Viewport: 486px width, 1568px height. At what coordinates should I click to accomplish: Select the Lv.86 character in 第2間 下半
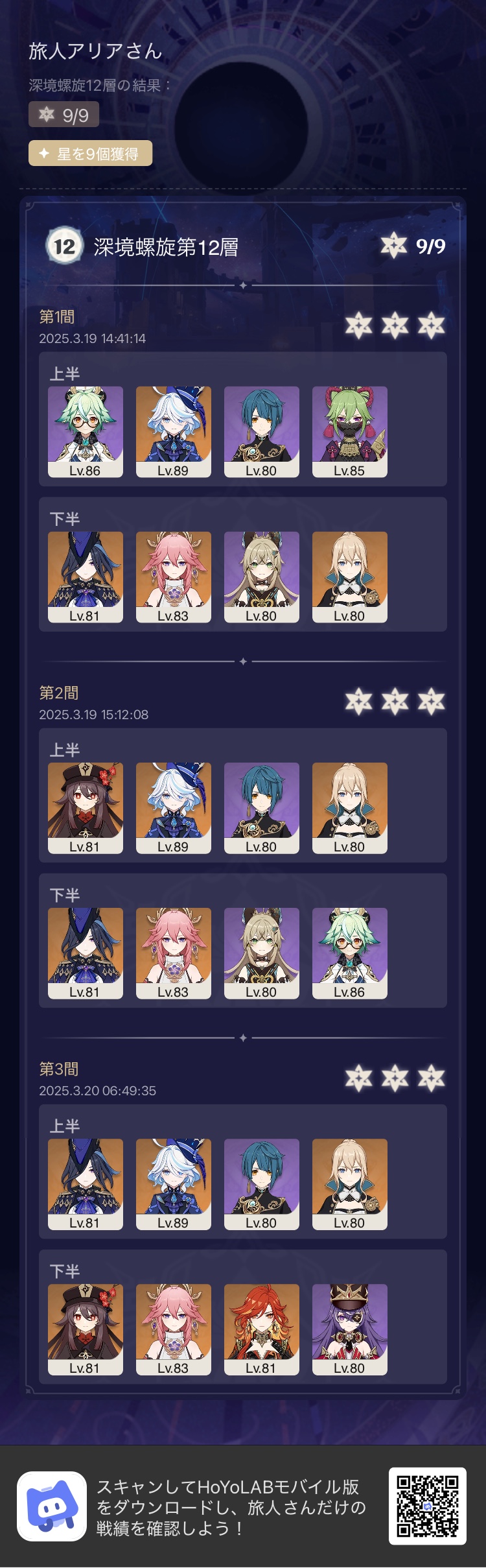tap(350, 953)
